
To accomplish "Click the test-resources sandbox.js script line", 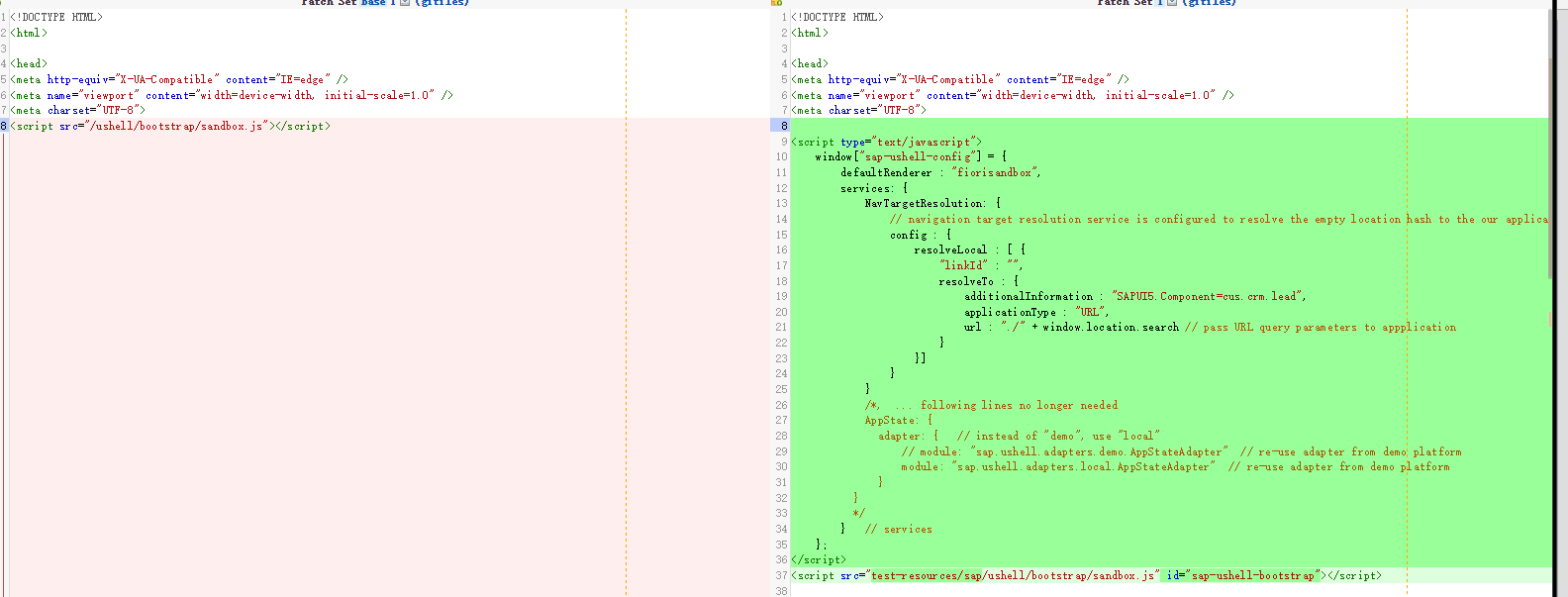I will point(1086,575).
